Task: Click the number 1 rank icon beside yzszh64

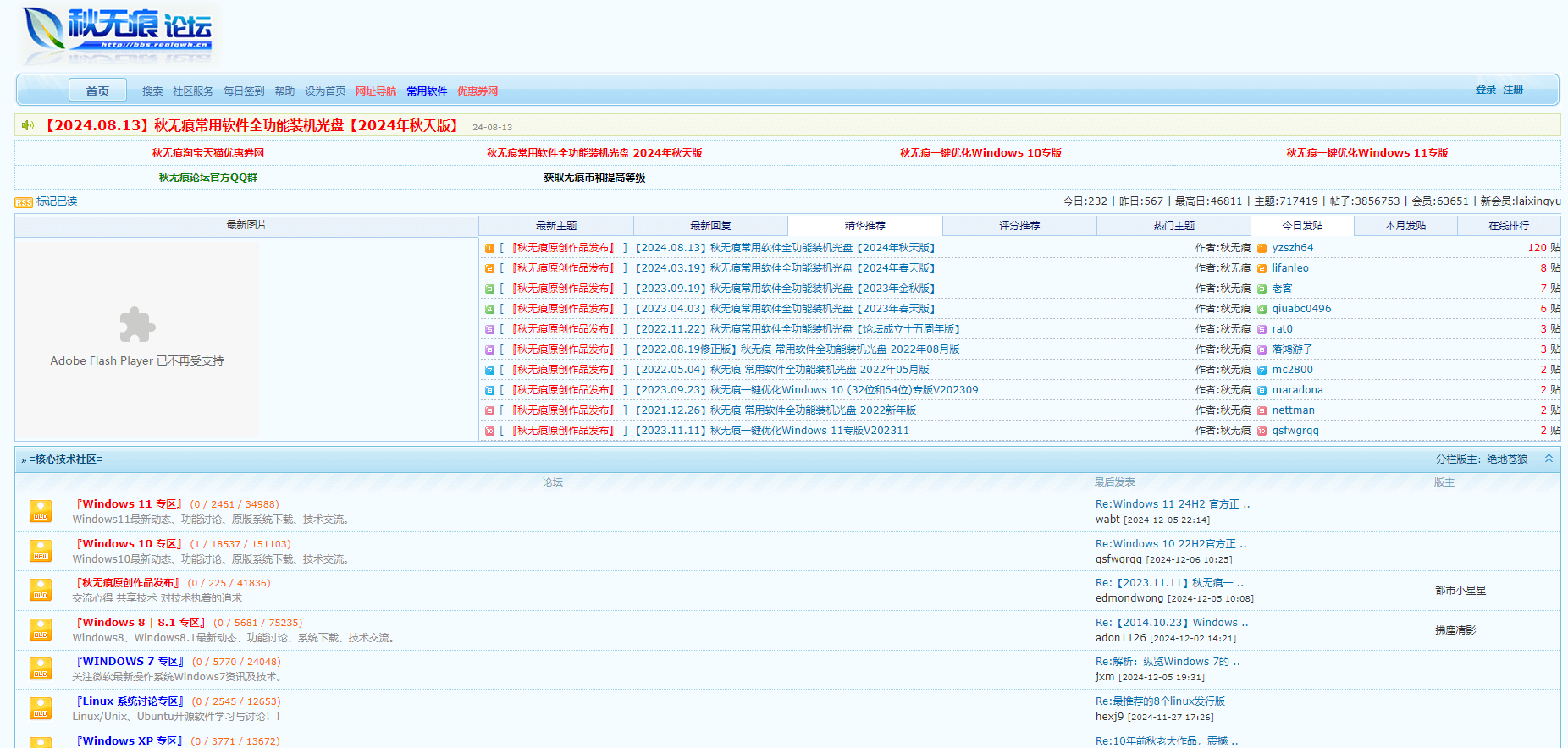Action: [1262, 248]
